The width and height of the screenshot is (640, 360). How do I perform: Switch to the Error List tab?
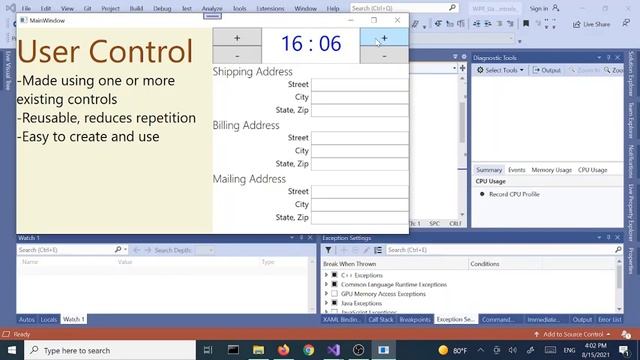click(x=609, y=320)
